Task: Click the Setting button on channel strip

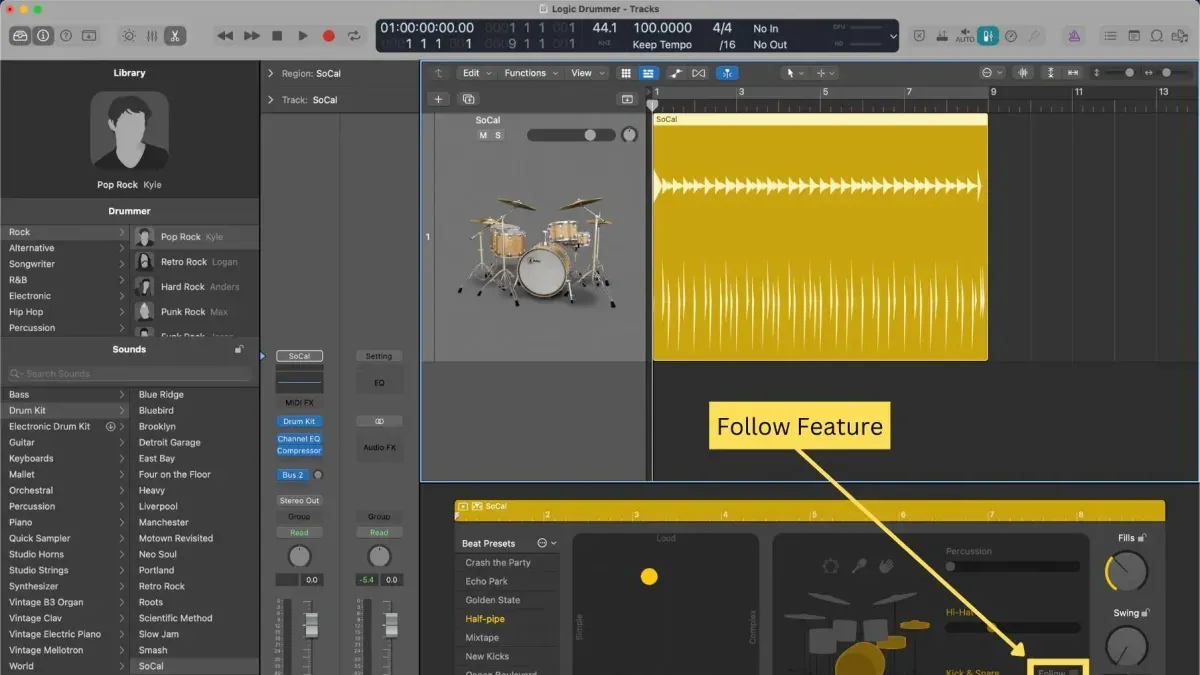Action: [379, 356]
